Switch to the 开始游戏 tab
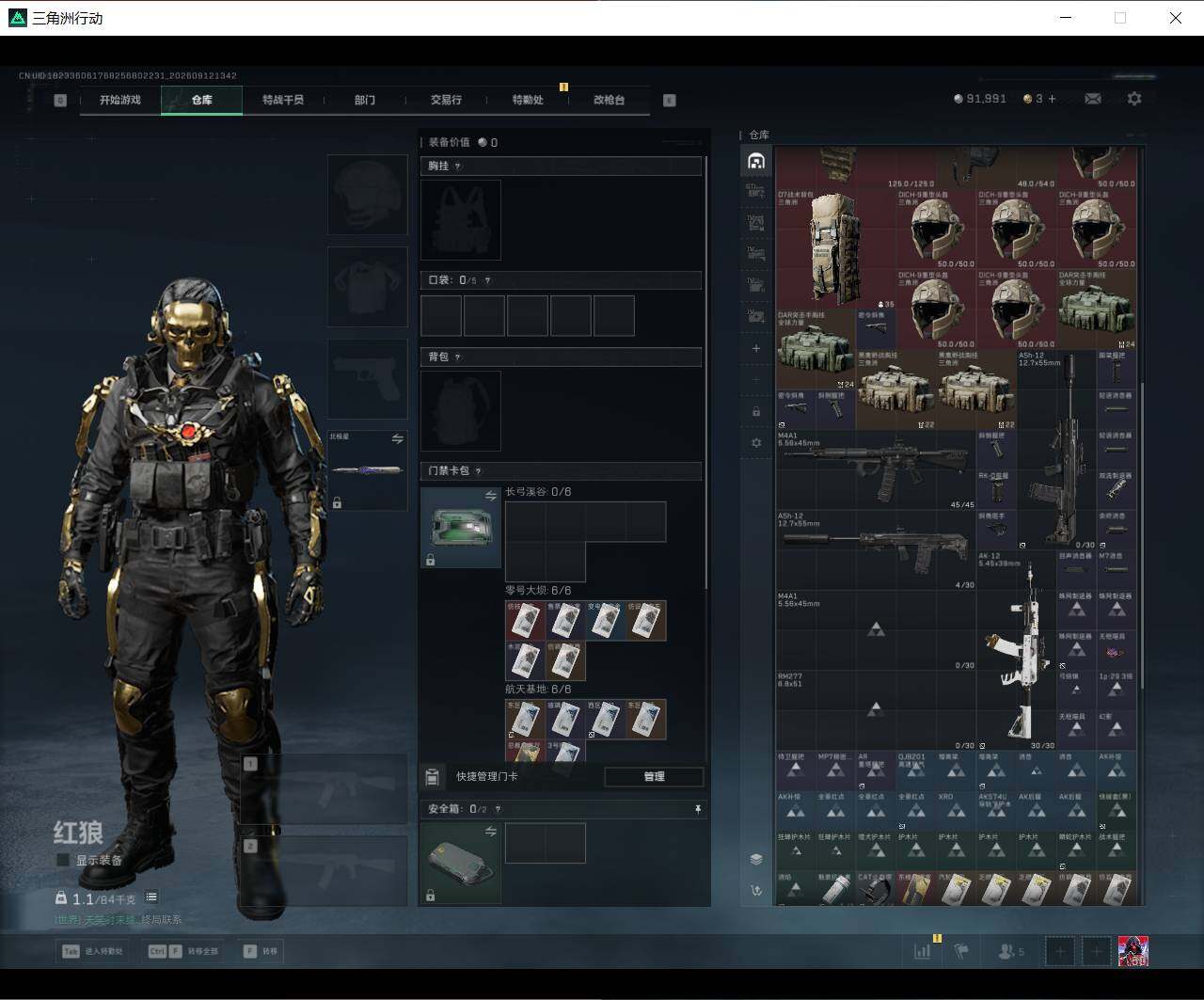 coord(120,100)
